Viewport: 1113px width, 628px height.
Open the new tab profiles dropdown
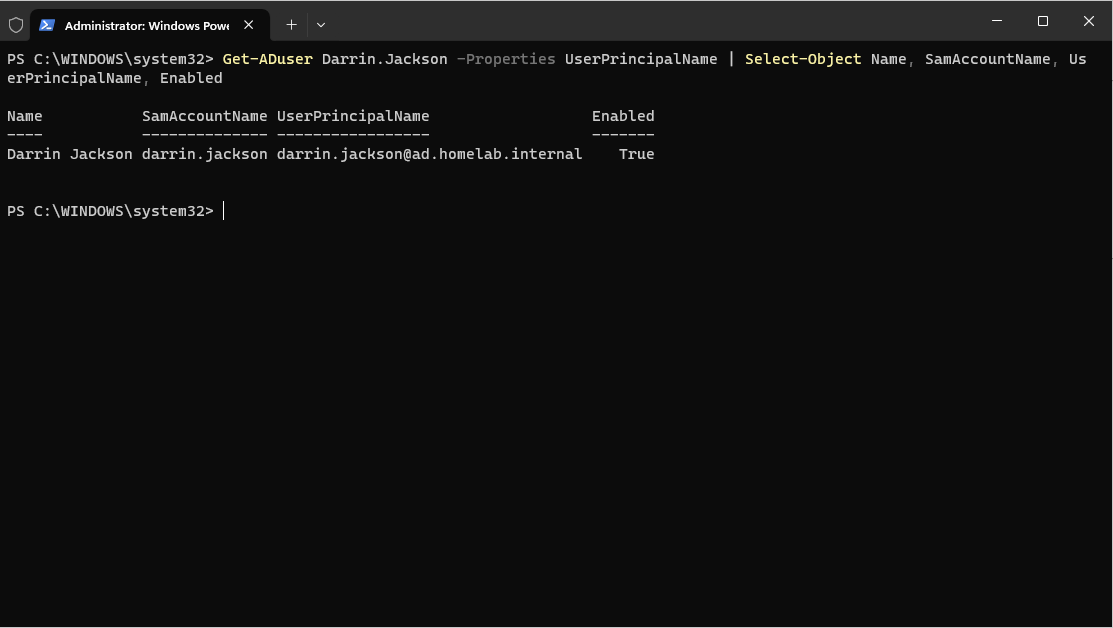pos(321,25)
